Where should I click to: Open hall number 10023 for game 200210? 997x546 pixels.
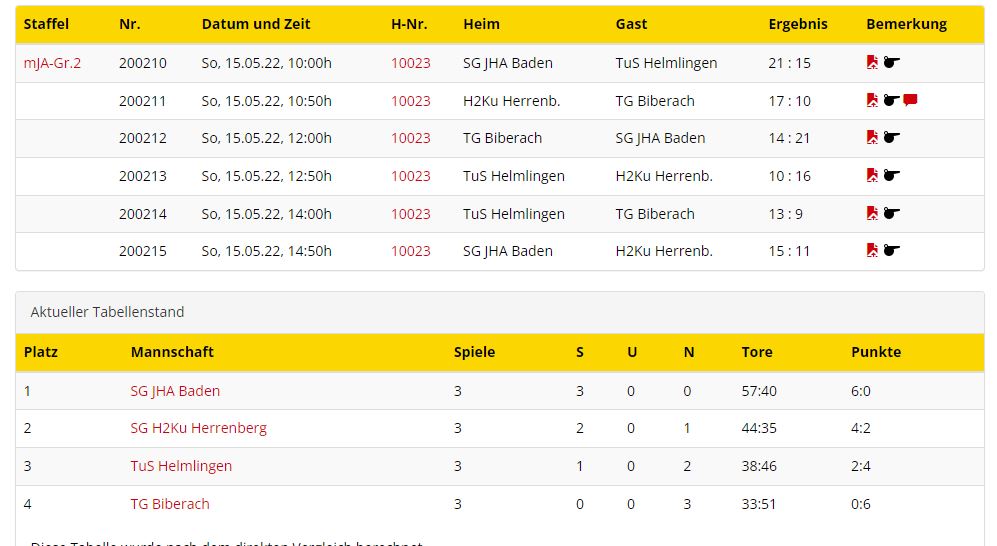click(x=411, y=63)
